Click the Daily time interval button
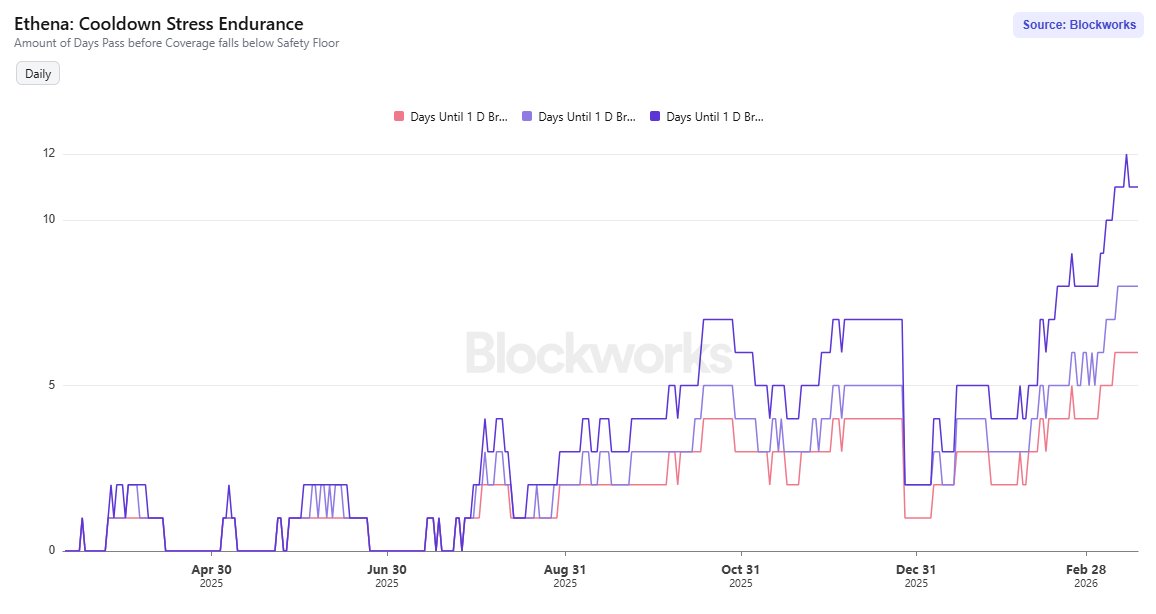Screen dimensions: 1156x614 [x=36, y=73]
